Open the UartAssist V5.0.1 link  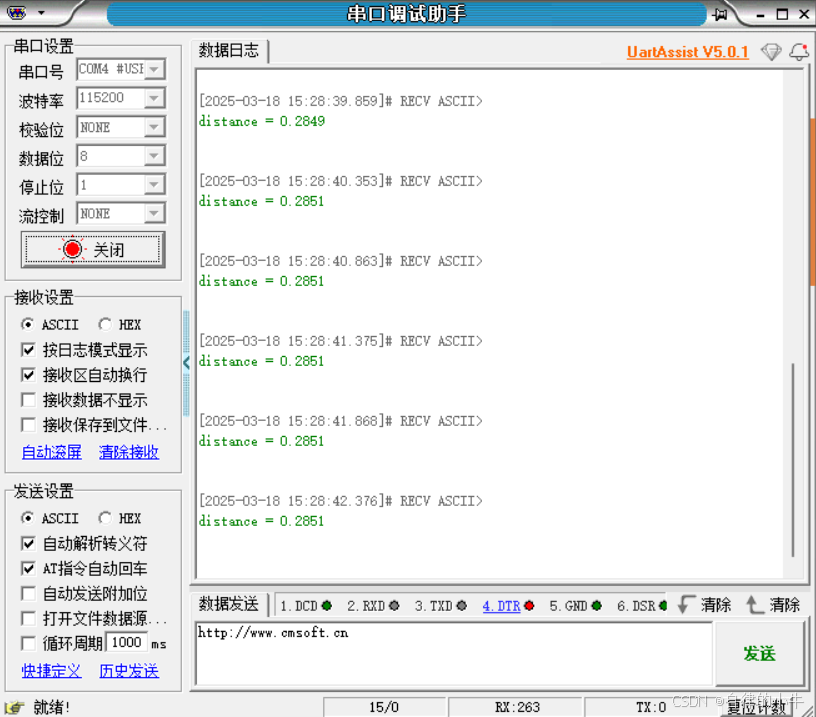click(688, 52)
